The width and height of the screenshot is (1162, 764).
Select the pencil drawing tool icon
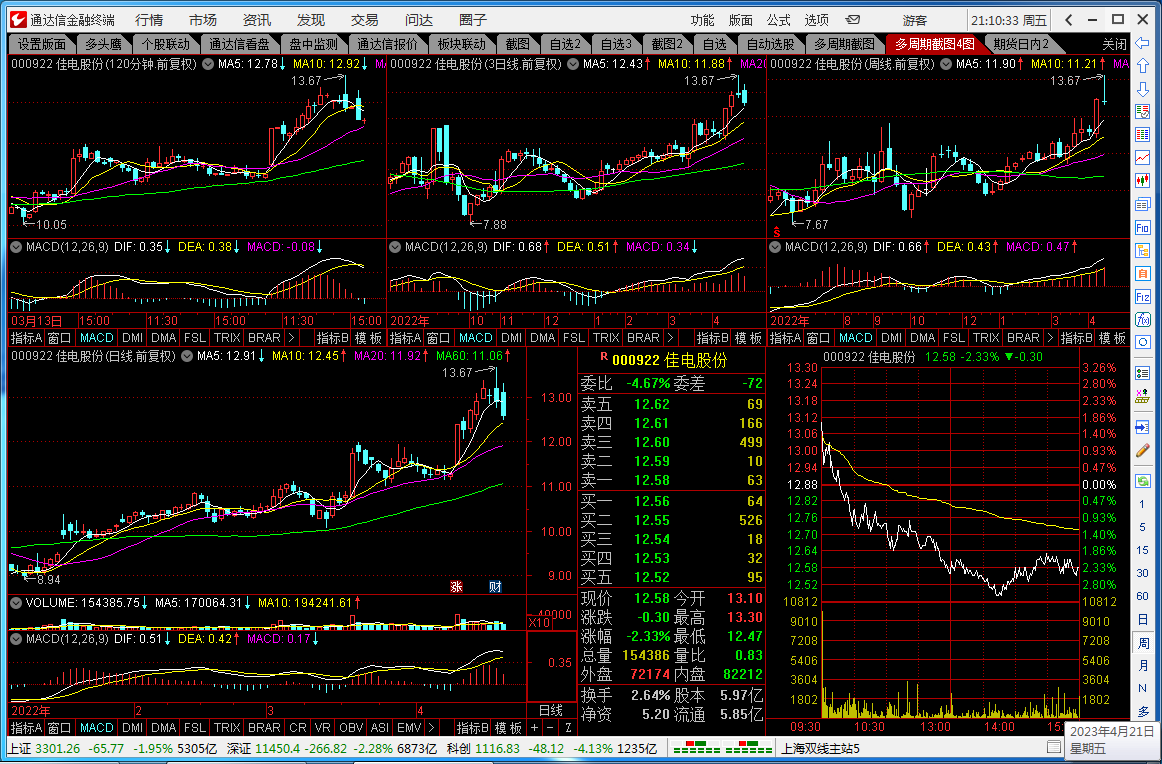[x=1143, y=451]
